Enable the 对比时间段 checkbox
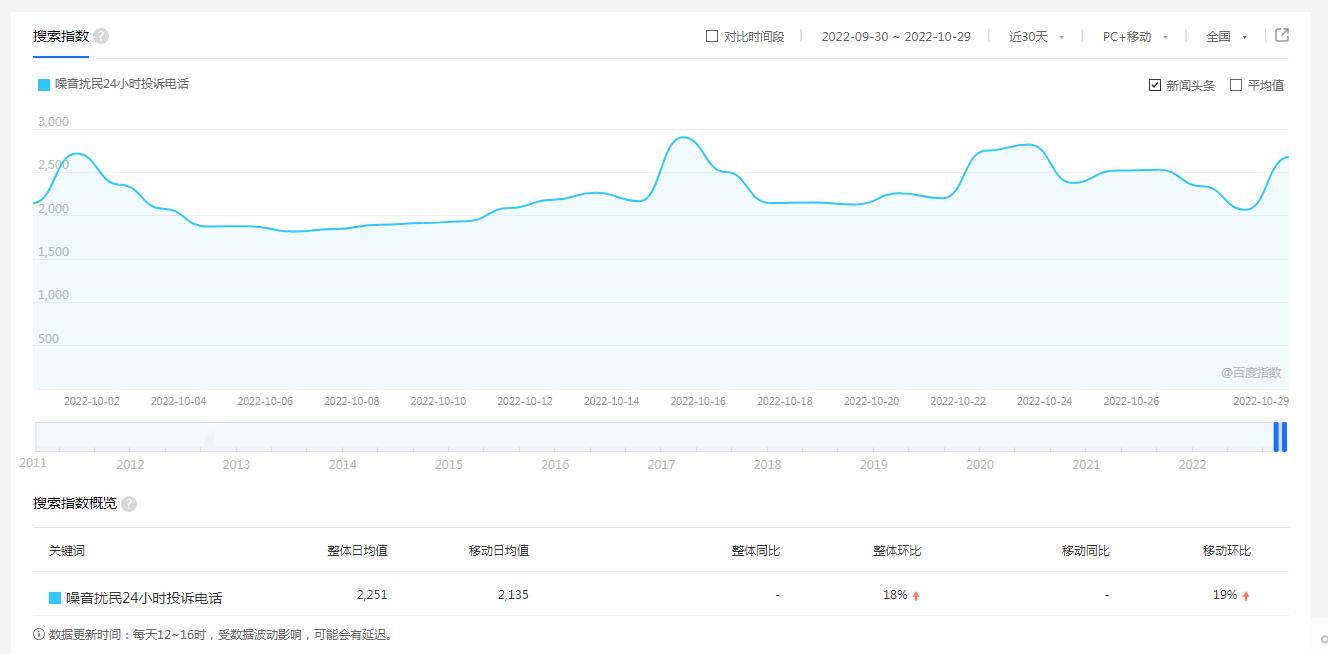The width and height of the screenshot is (1328, 654). coord(709,35)
